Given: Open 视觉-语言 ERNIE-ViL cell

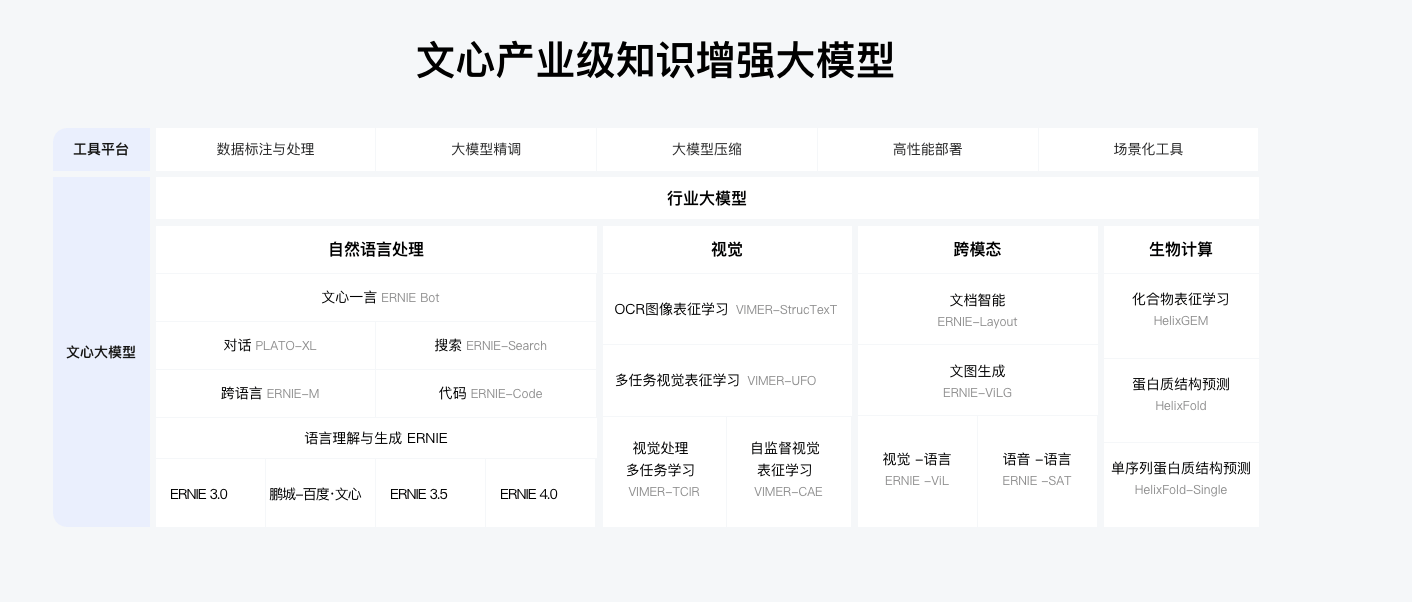Looking at the screenshot, I should (917, 471).
